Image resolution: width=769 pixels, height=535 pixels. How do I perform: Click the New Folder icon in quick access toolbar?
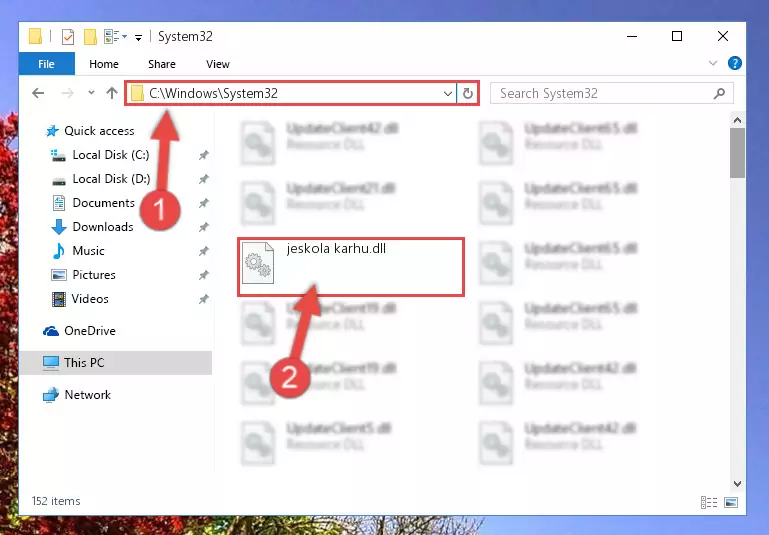[x=90, y=37]
